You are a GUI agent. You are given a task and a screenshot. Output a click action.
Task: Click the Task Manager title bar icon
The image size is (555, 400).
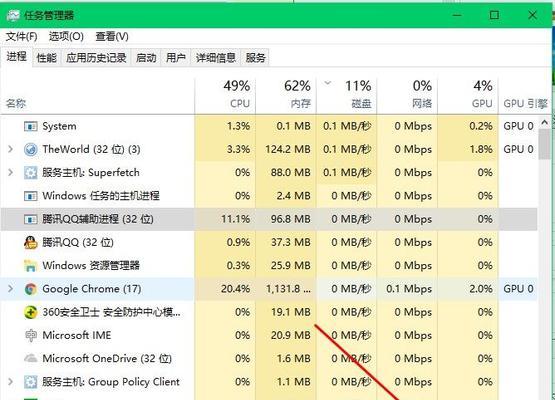[13, 15]
